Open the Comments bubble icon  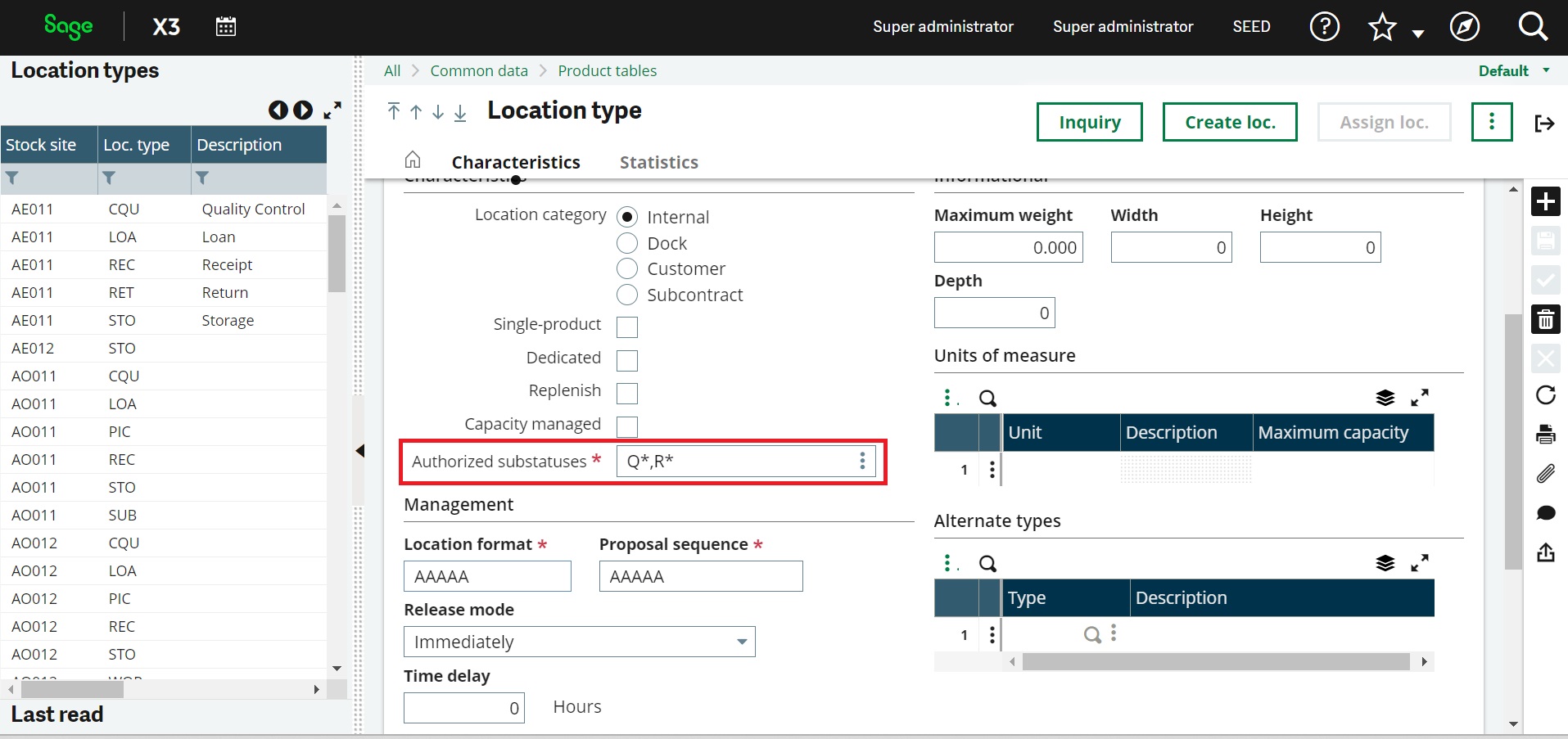click(x=1546, y=513)
